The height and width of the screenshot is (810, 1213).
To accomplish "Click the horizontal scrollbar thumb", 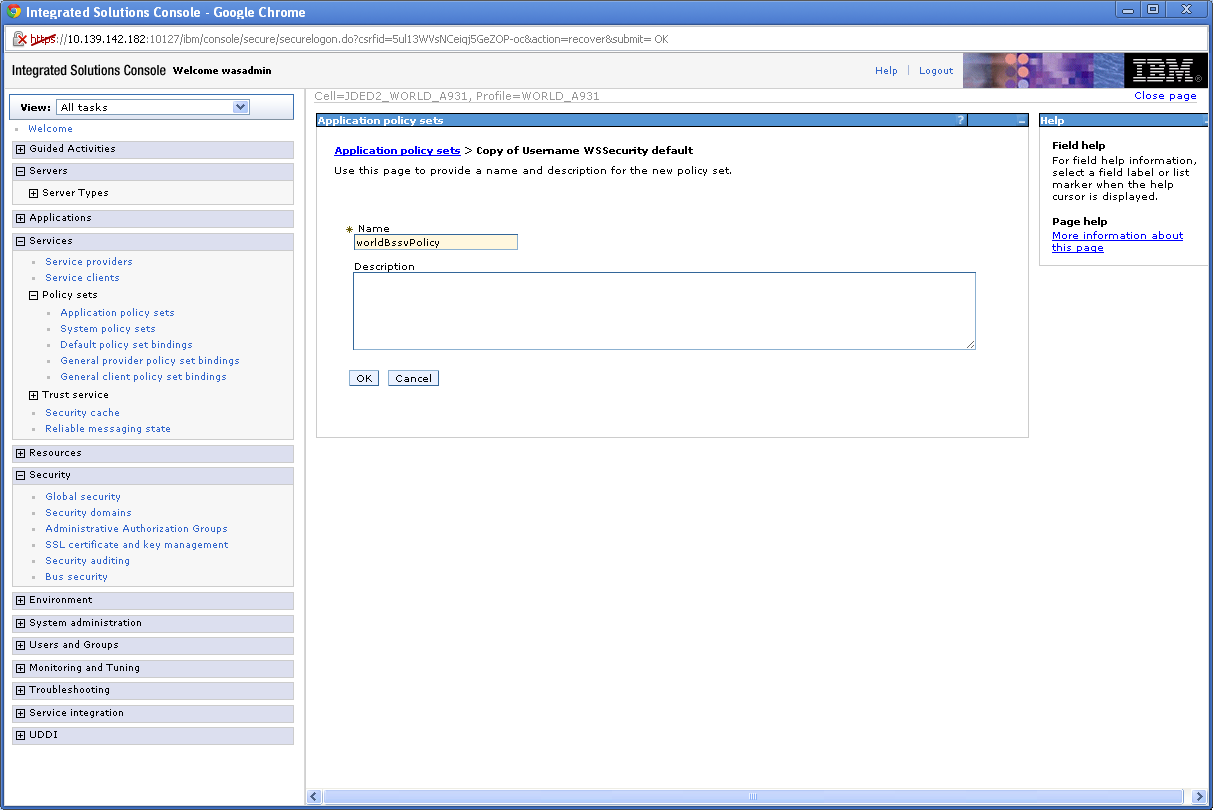I will (x=753, y=797).
